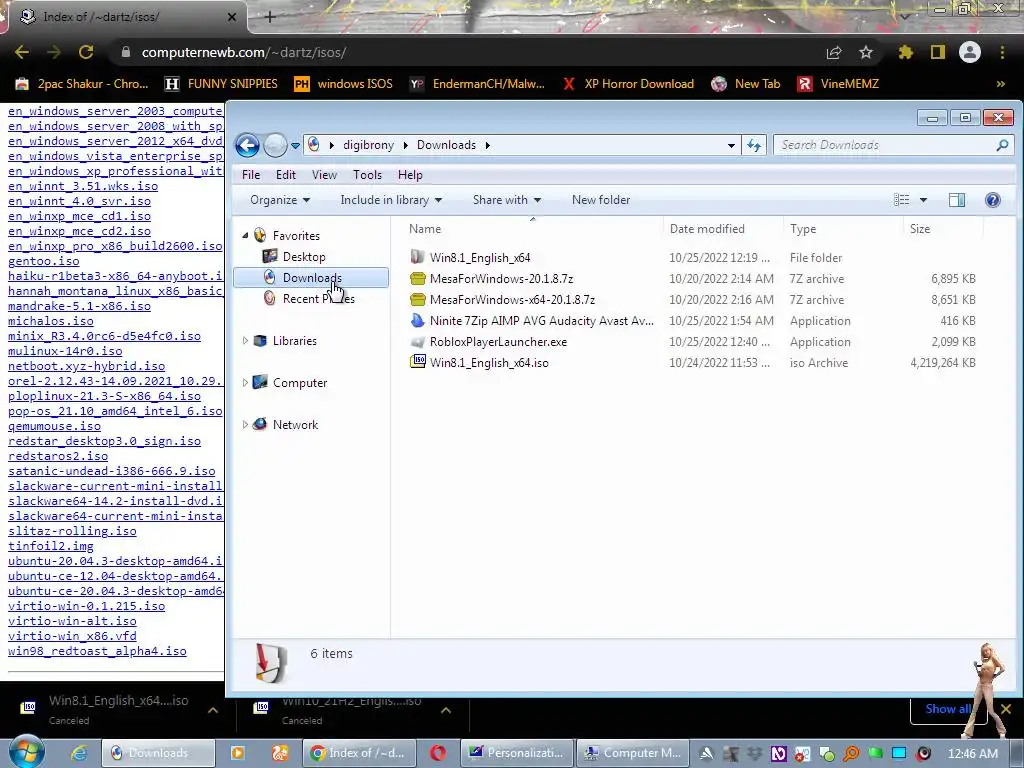Click the Explorer refresh button next to address bar
1024x768 pixels.
click(x=754, y=145)
